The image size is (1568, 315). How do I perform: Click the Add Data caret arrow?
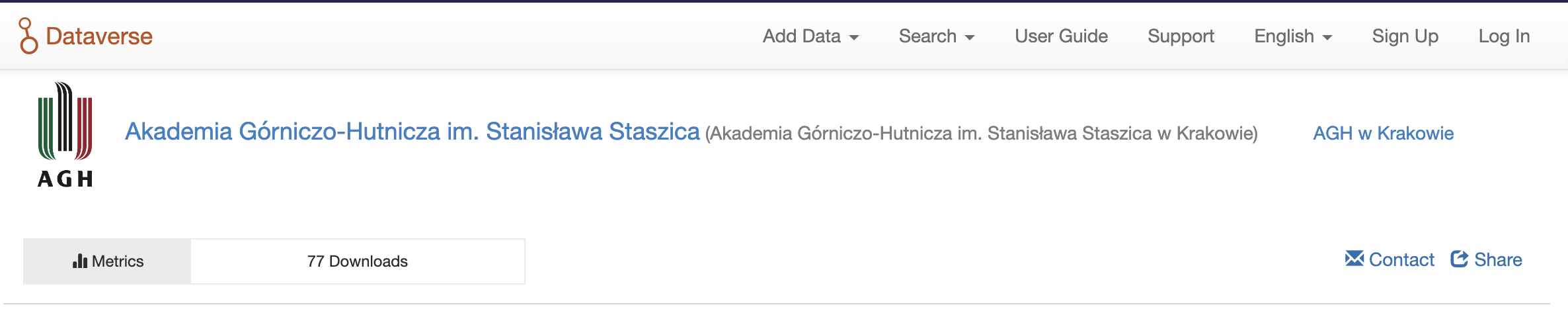pyautogui.click(x=854, y=38)
